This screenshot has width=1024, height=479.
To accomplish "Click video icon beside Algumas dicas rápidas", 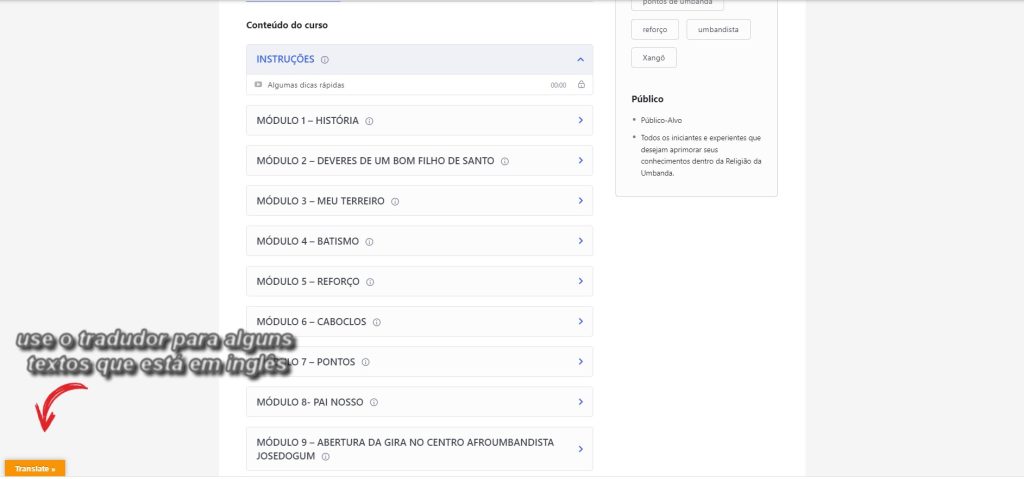I will tap(258, 85).
